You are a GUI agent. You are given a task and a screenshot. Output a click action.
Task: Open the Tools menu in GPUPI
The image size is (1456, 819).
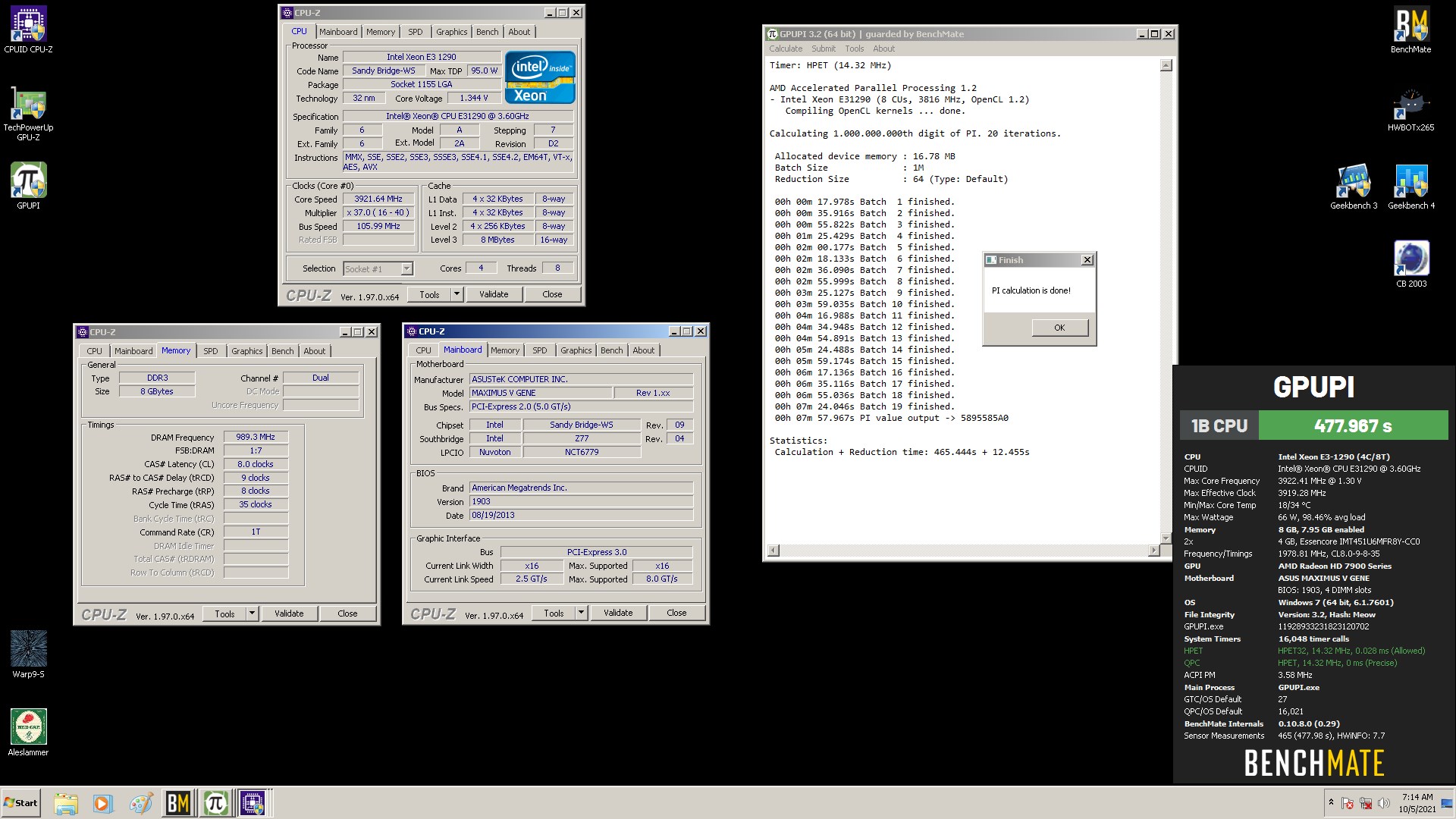(x=855, y=49)
